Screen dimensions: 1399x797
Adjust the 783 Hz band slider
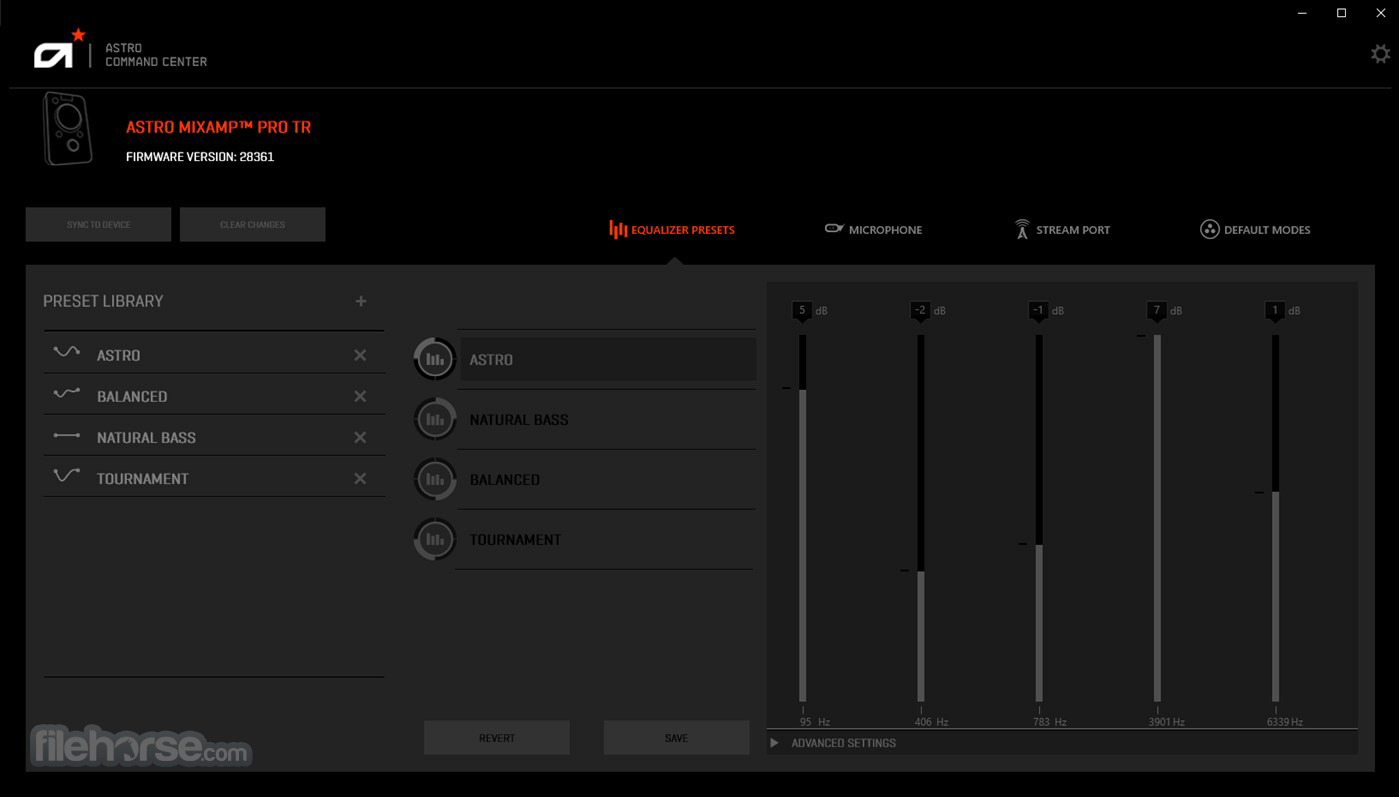(1039, 518)
